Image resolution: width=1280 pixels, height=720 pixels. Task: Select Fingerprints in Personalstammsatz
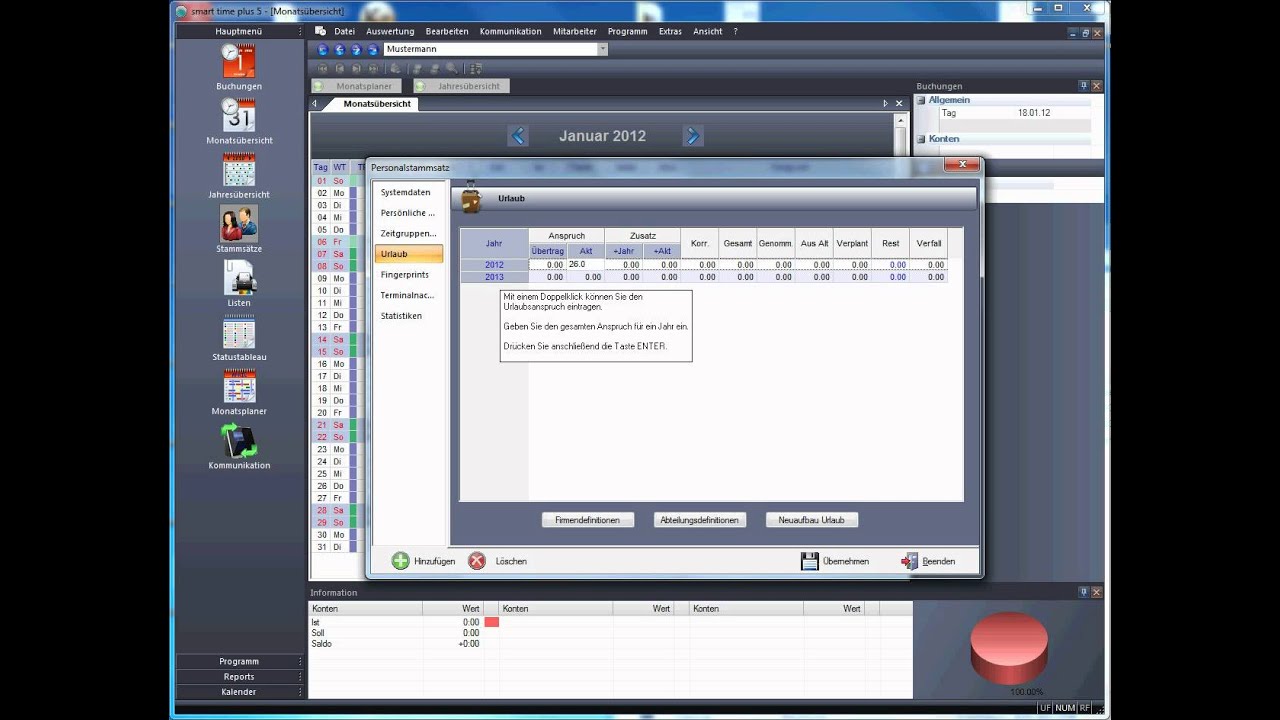tap(405, 274)
